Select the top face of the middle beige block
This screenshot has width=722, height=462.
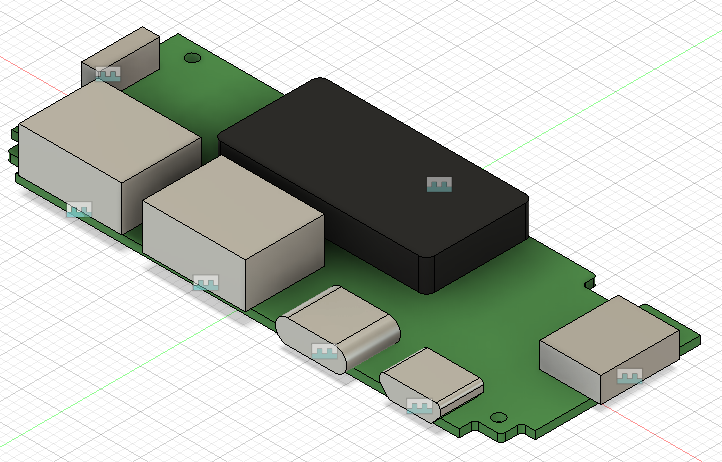tap(233, 207)
